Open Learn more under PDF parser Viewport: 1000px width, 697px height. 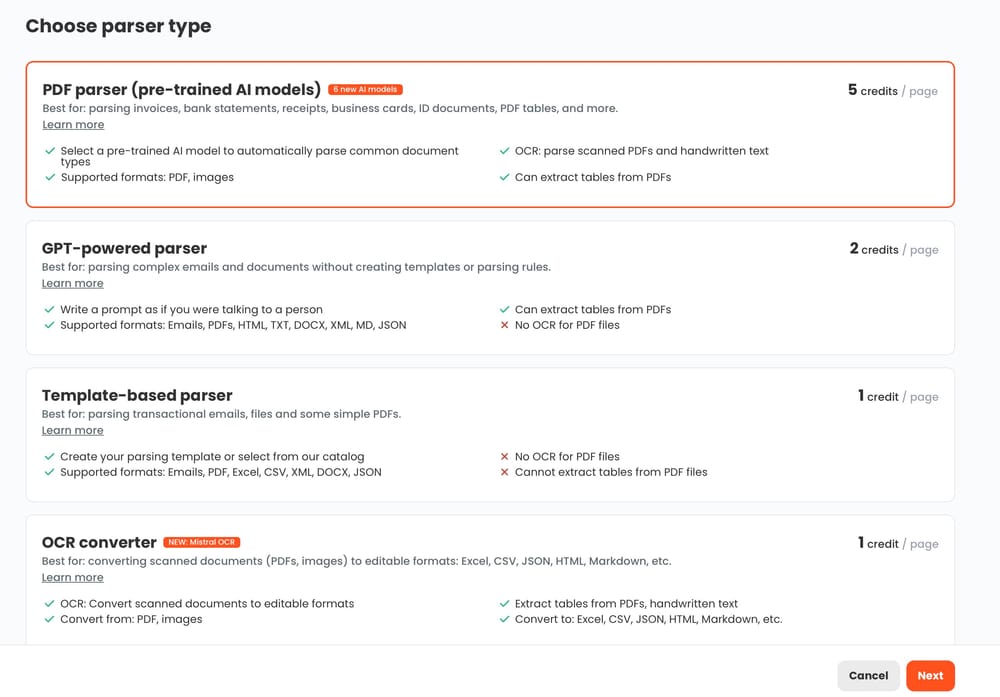point(72,124)
